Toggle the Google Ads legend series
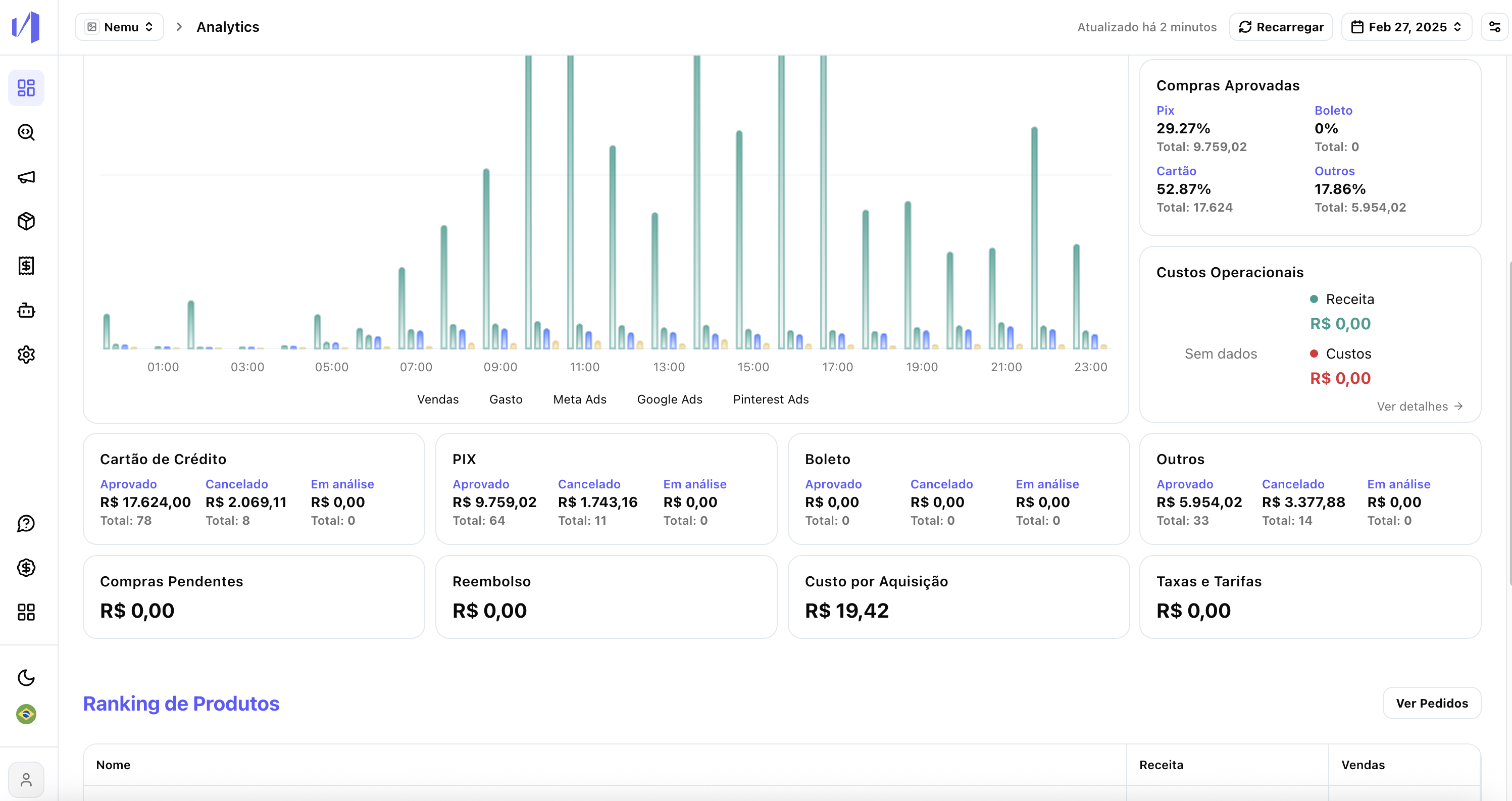 pyautogui.click(x=670, y=399)
